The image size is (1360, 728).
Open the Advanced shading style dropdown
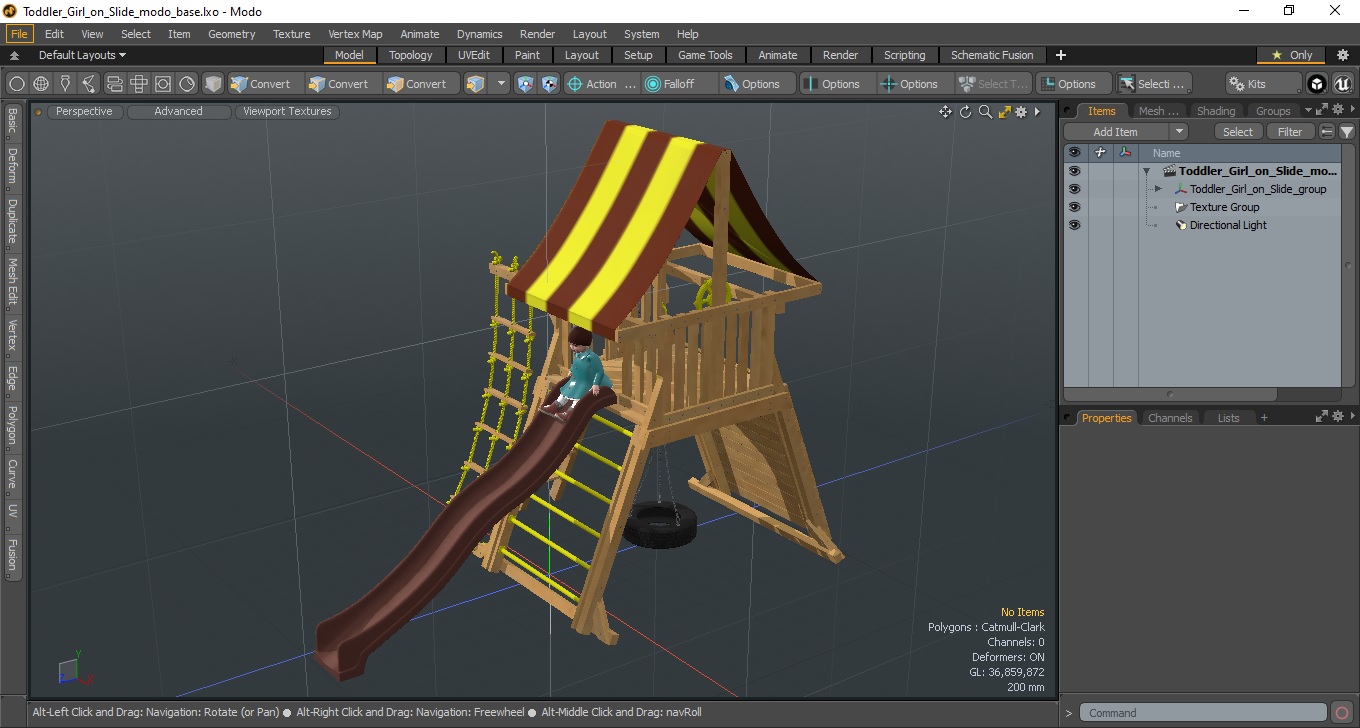click(178, 112)
